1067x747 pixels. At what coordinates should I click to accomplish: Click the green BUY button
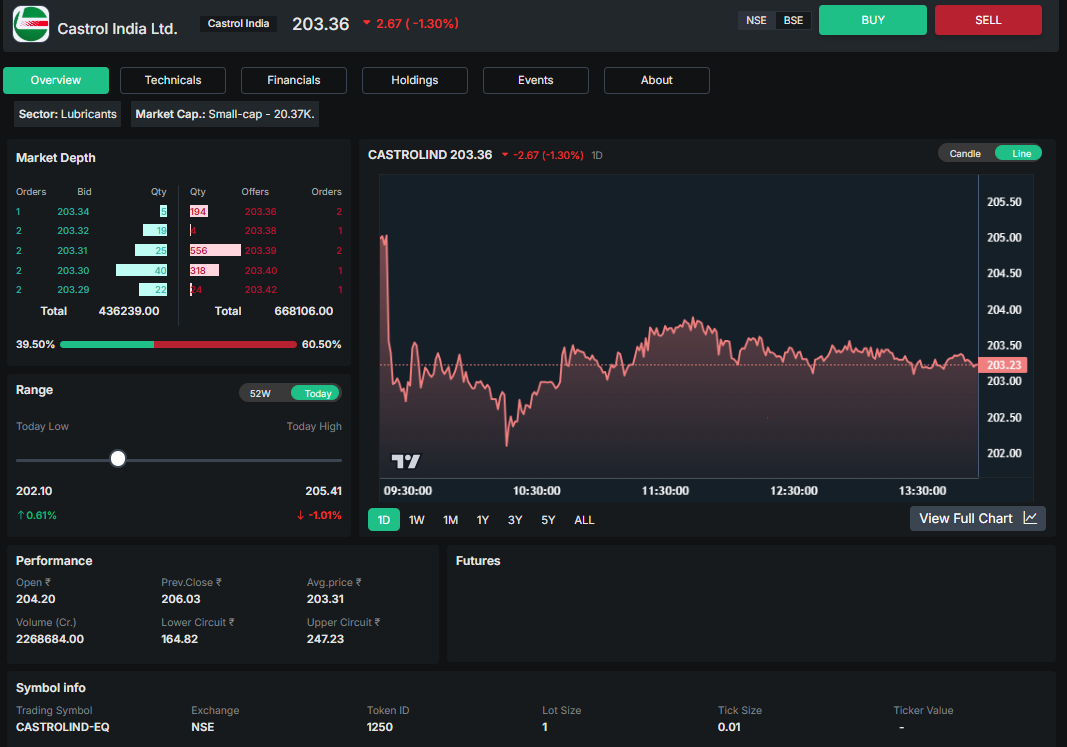(872, 19)
